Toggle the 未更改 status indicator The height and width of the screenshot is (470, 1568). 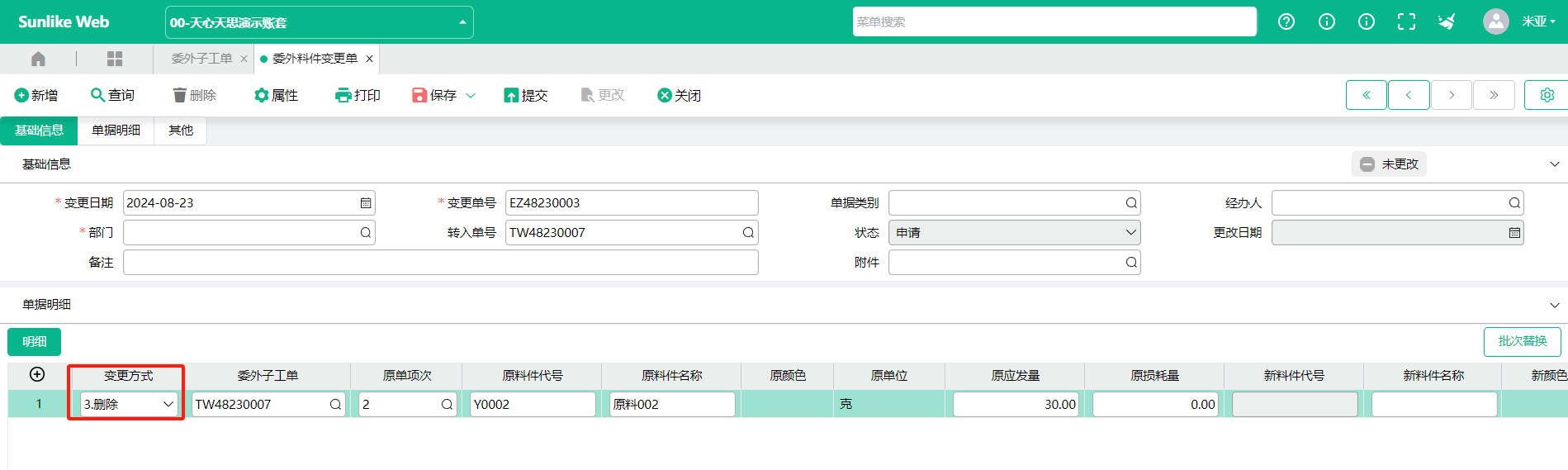click(1389, 164)
